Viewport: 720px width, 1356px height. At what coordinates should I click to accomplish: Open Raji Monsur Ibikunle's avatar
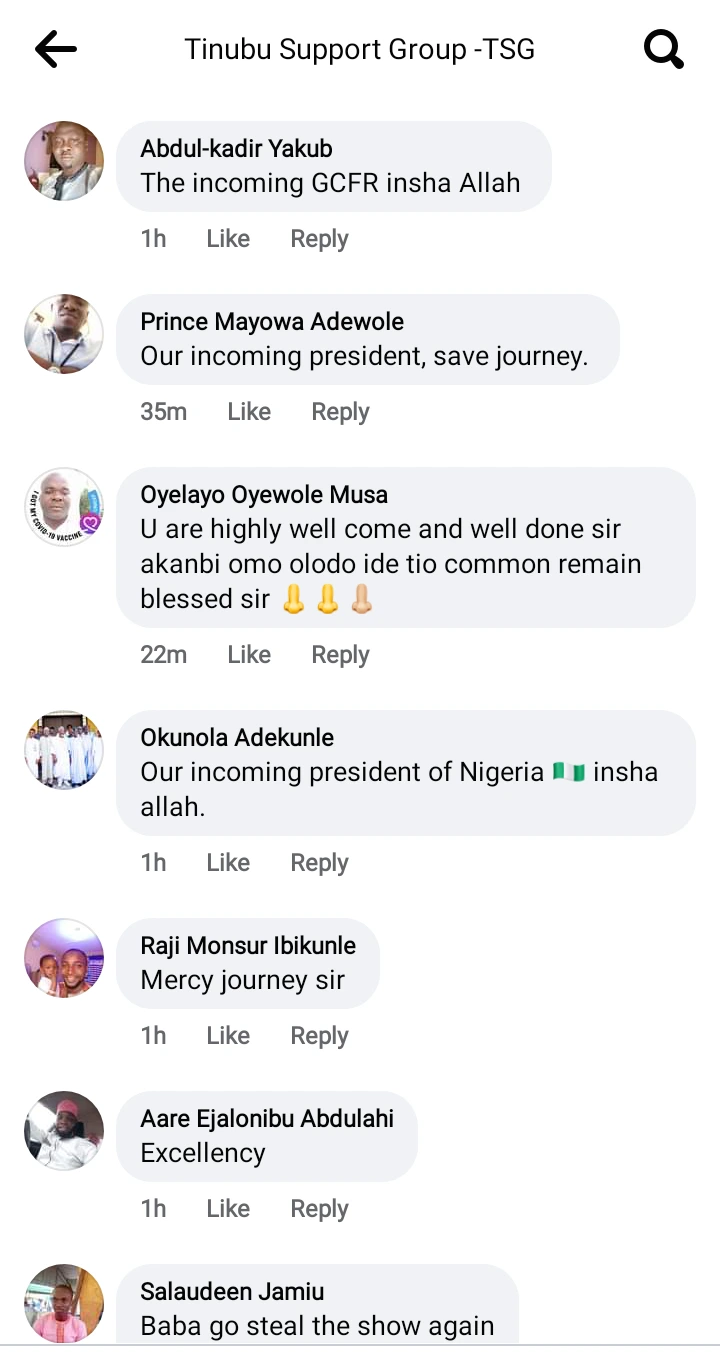[64, 958]
